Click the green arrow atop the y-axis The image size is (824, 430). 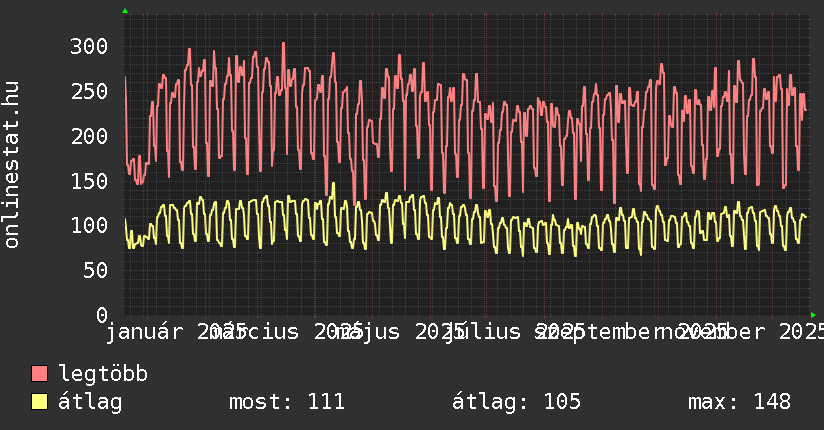(x=125, y=11)
